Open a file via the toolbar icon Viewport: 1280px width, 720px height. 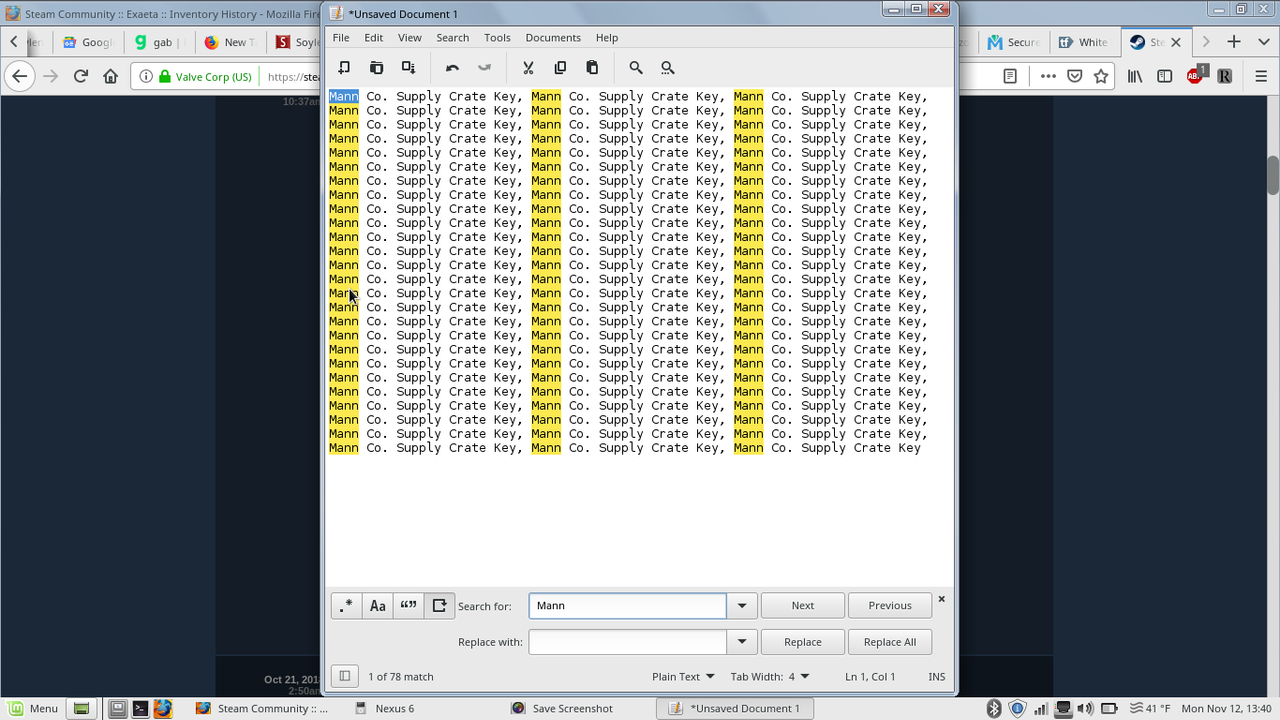pos(376,68)
